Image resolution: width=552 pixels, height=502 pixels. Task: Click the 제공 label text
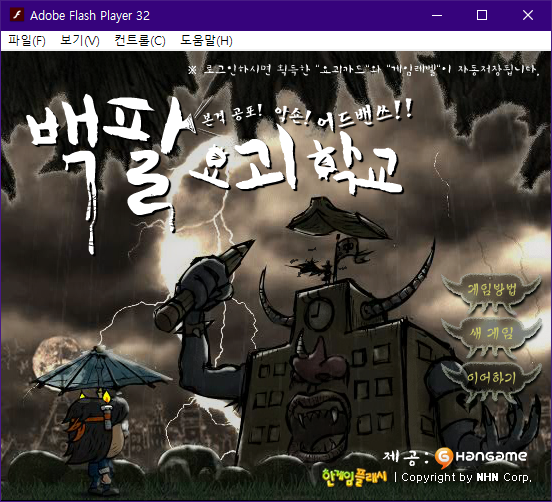[406, 457]
